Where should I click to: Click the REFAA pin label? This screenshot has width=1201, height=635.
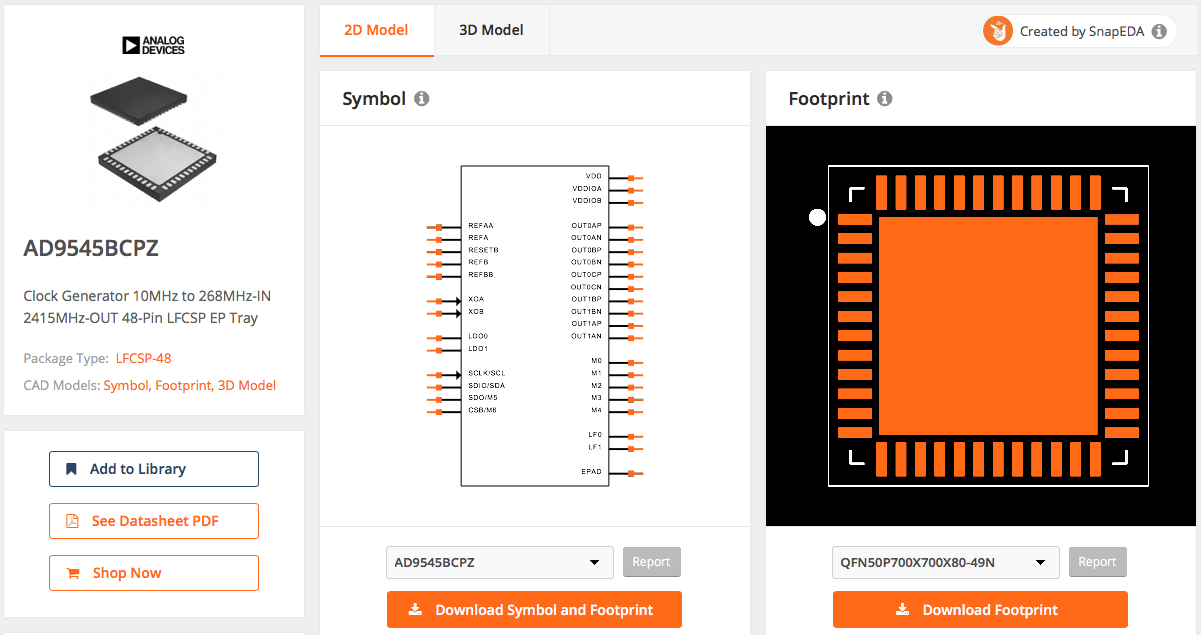tap(481, 226)
